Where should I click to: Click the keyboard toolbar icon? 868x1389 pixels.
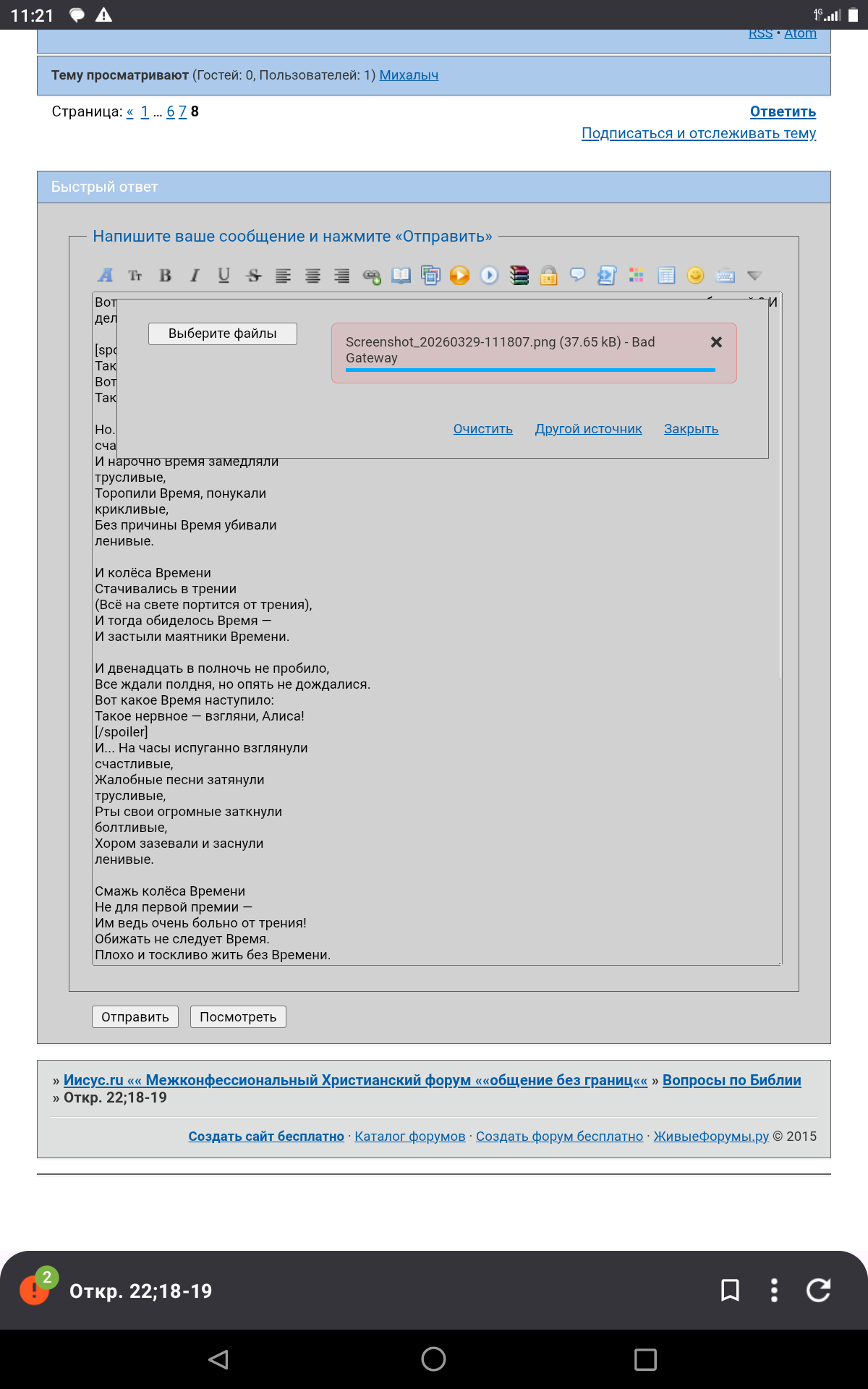click(x=726, y=276)
